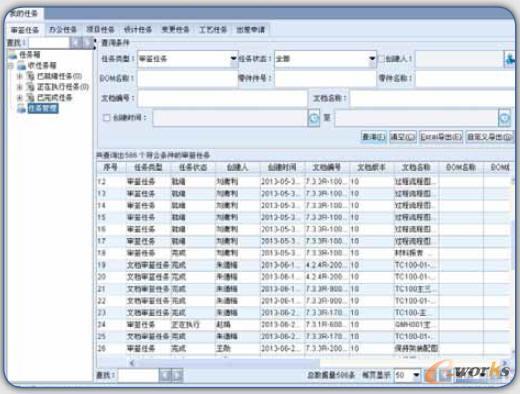Click next-match arrow beside top 查找 field
520x394 pixels.
tap(88, 43)
